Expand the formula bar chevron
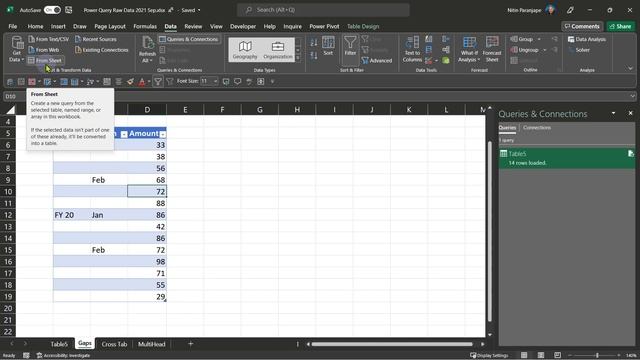The width and height of the screenshot is (640, 360). 632,96
